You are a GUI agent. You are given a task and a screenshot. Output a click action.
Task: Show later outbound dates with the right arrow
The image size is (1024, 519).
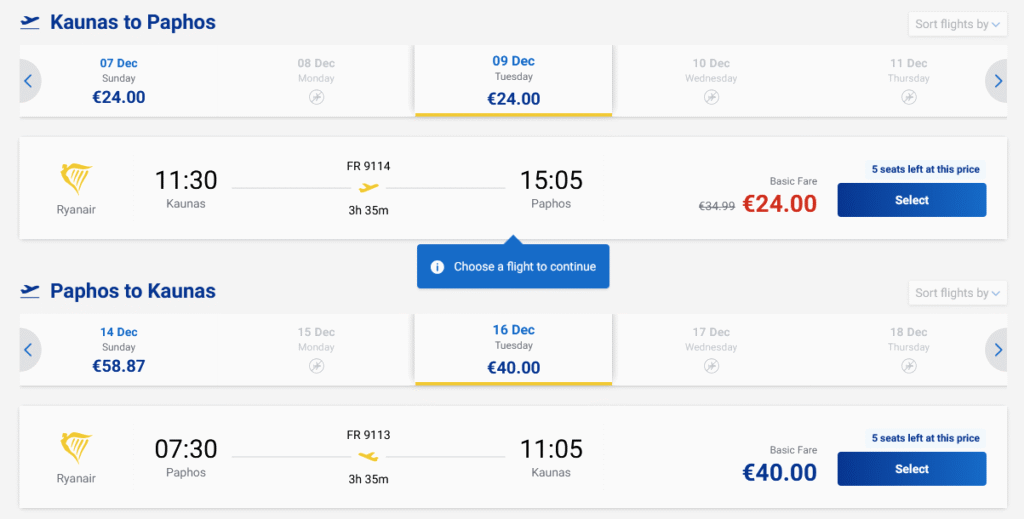[996, 81]
